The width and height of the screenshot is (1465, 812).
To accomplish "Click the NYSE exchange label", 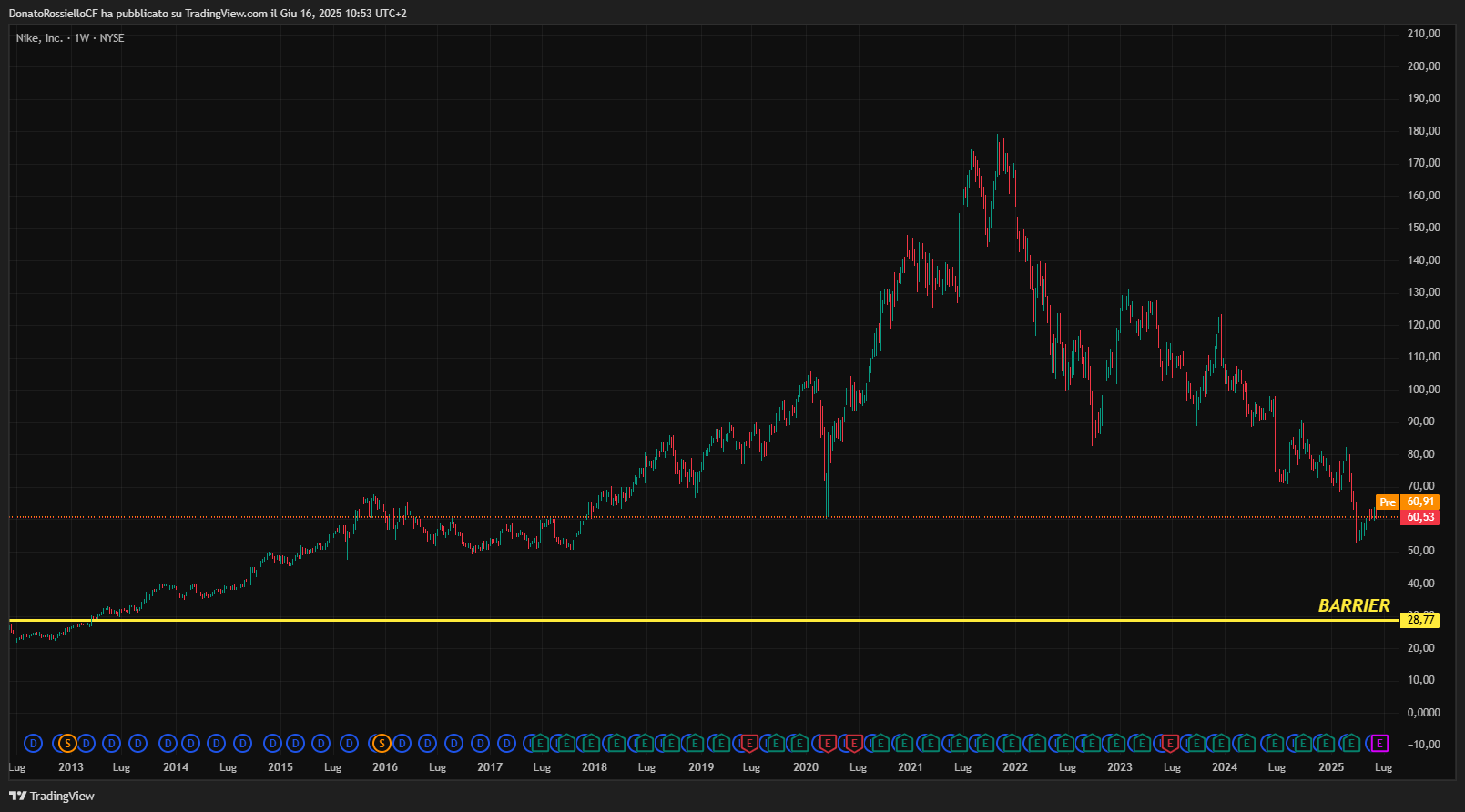I will click(112, 38).
